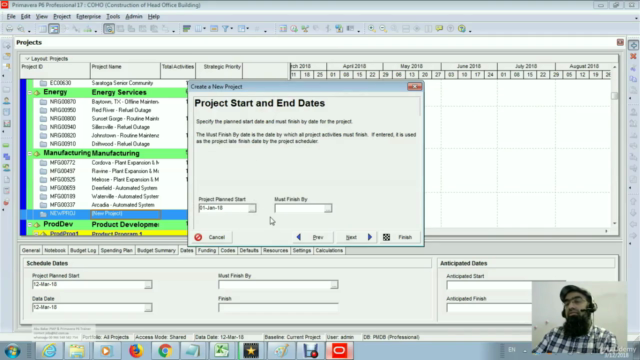The width and height of the screenshot is (640, 360).
Task: Switch to the General tab
Action: (x=31, y=250)
